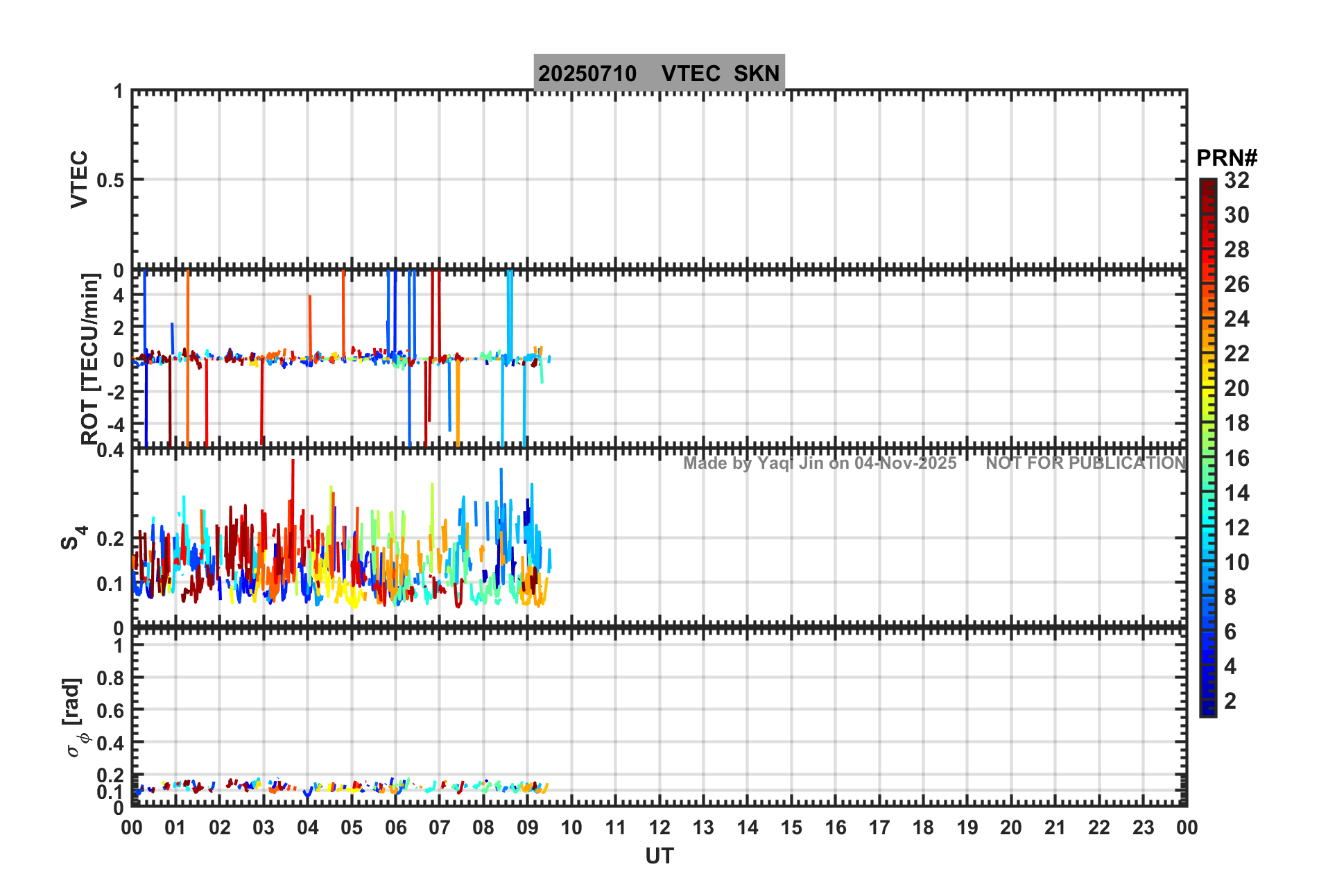Click x-axis tick label '16'
Viewport: 1319px width, 896px height.
pyautogui.click(x=836, y=827)
